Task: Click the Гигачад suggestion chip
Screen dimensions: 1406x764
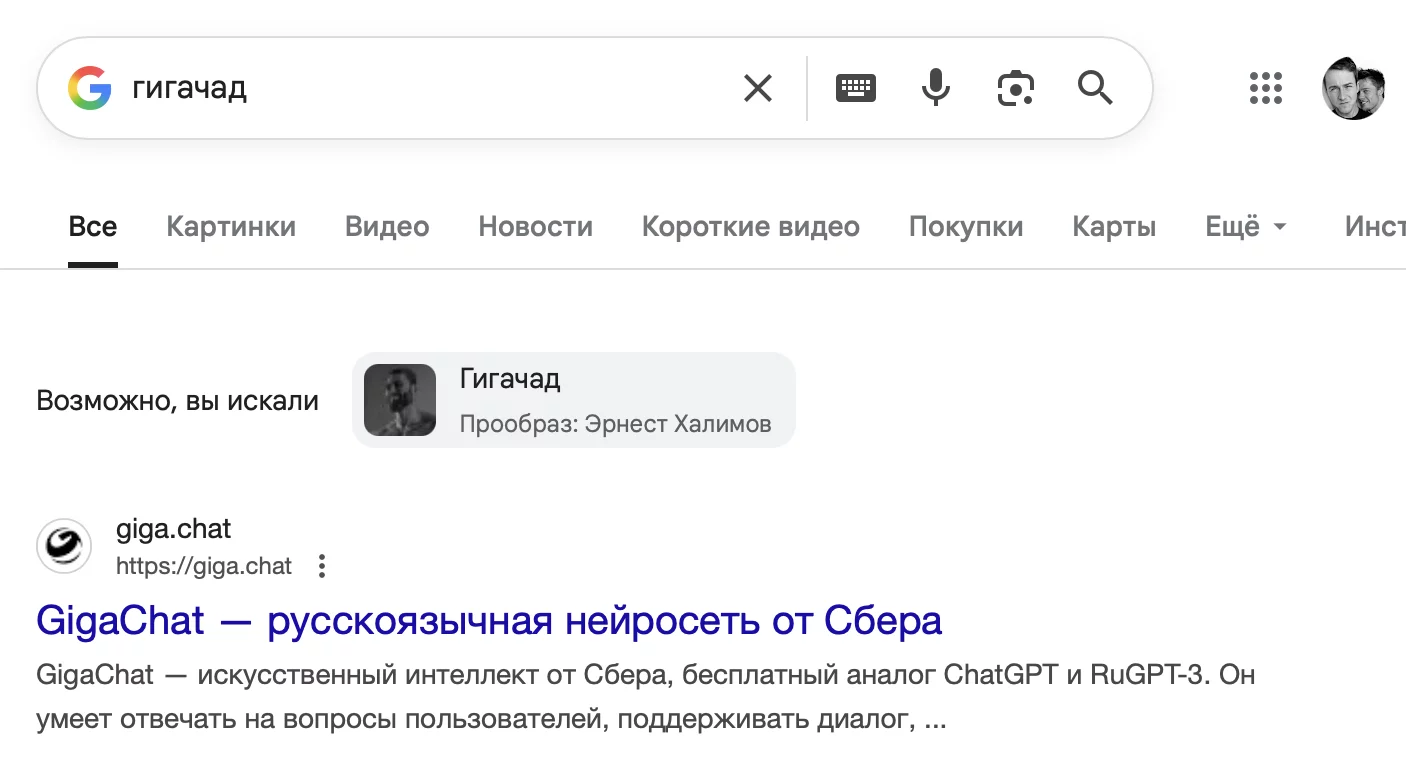Action: 573,400
